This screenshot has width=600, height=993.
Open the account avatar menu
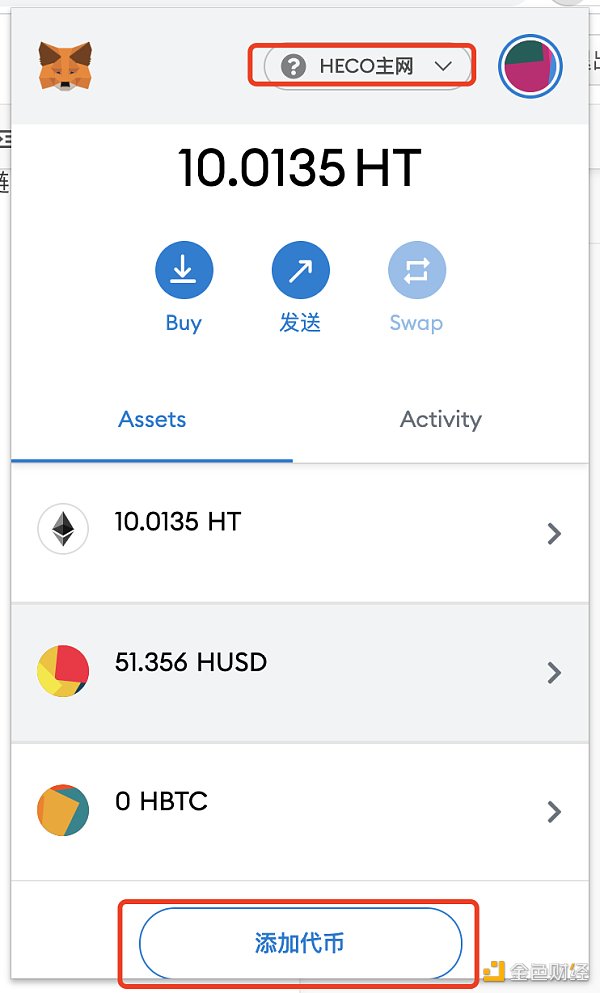point(530,67)
